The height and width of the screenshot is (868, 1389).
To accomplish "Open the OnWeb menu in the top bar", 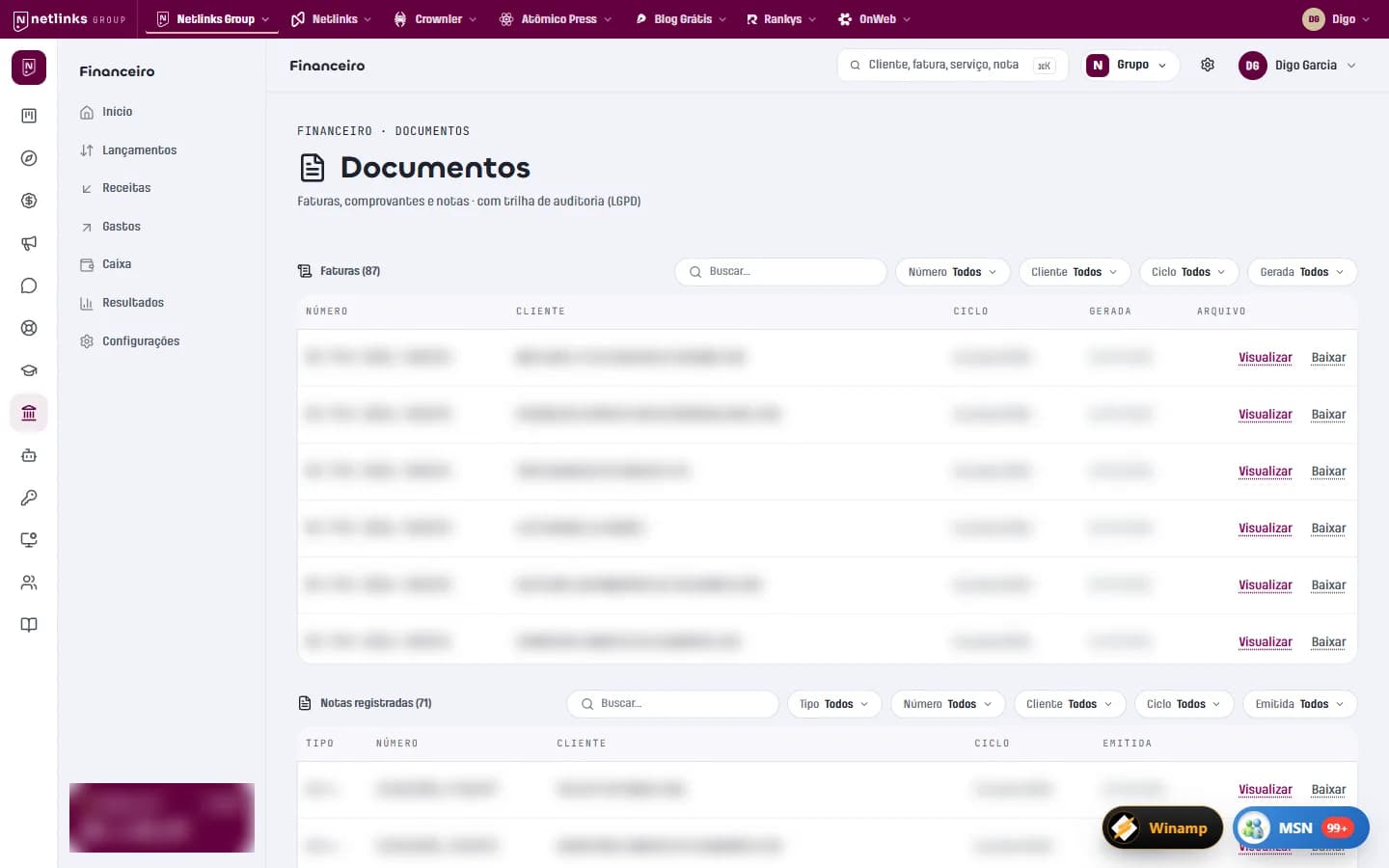I will [x=874, y=19].
